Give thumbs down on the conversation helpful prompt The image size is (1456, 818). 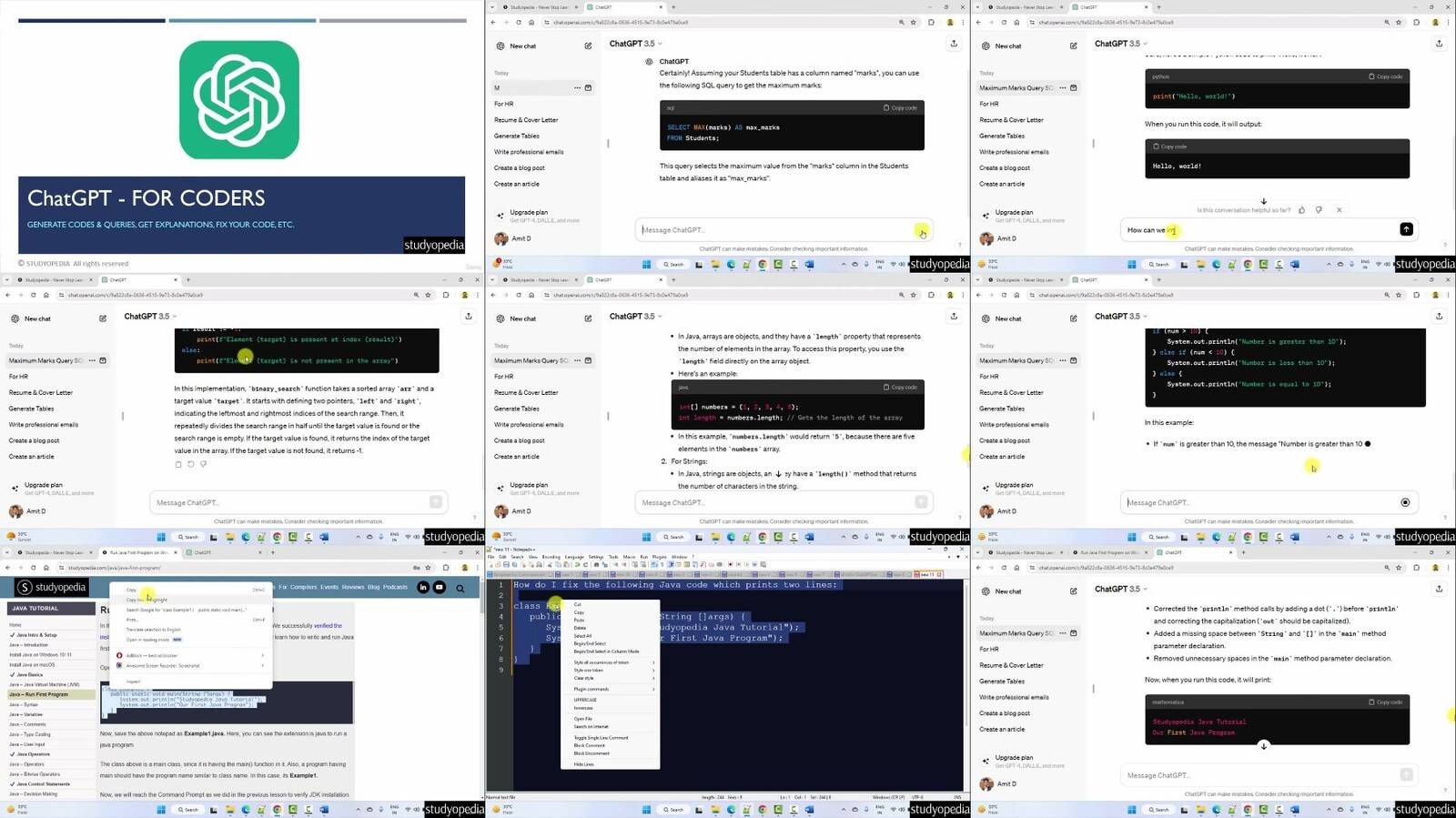(x=1319, y=210)
